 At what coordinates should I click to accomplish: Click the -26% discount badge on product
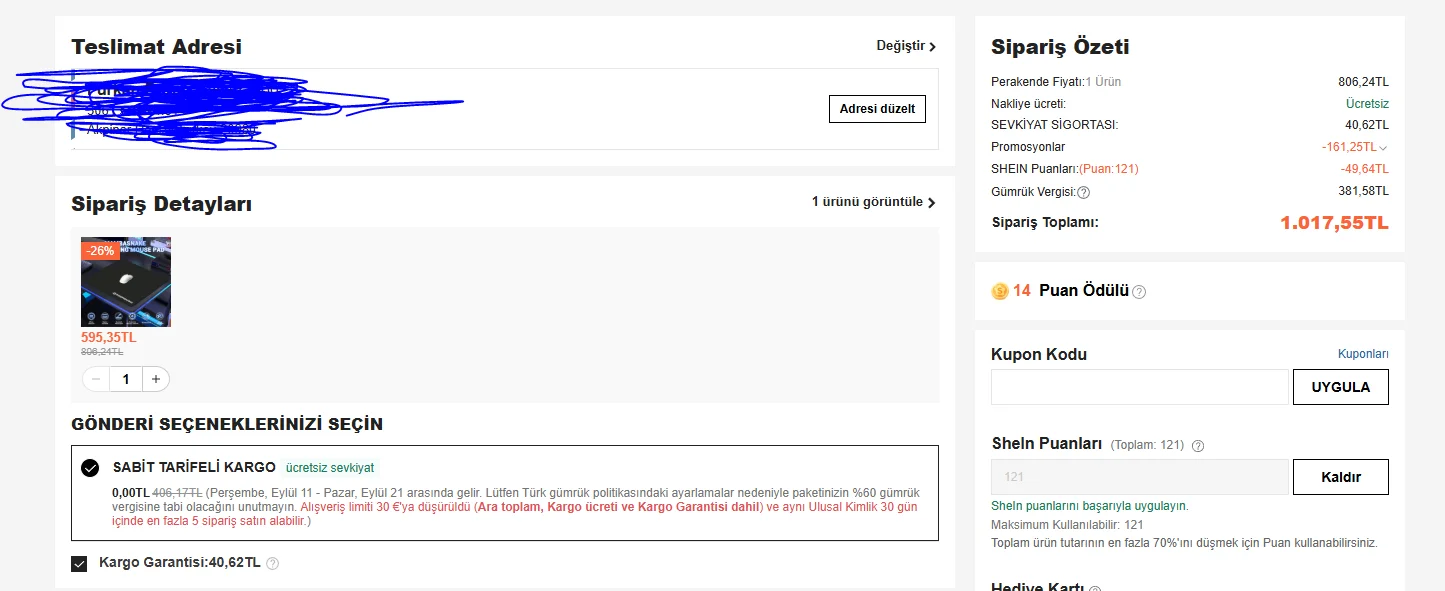(x=100, y=250)
